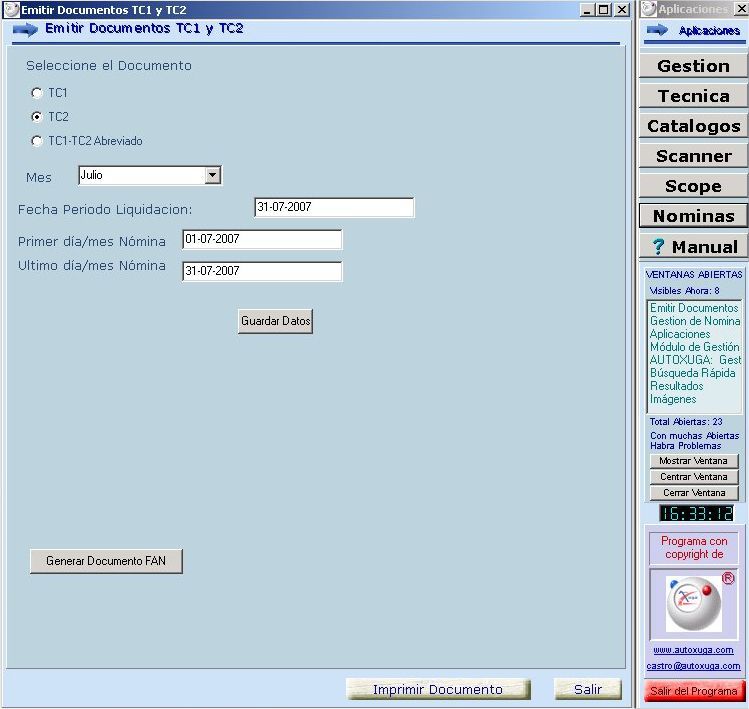This screenshot has height=709, width=749.
Task: Select Gestion de Nomina in open windows list
Action: [695, 321]
